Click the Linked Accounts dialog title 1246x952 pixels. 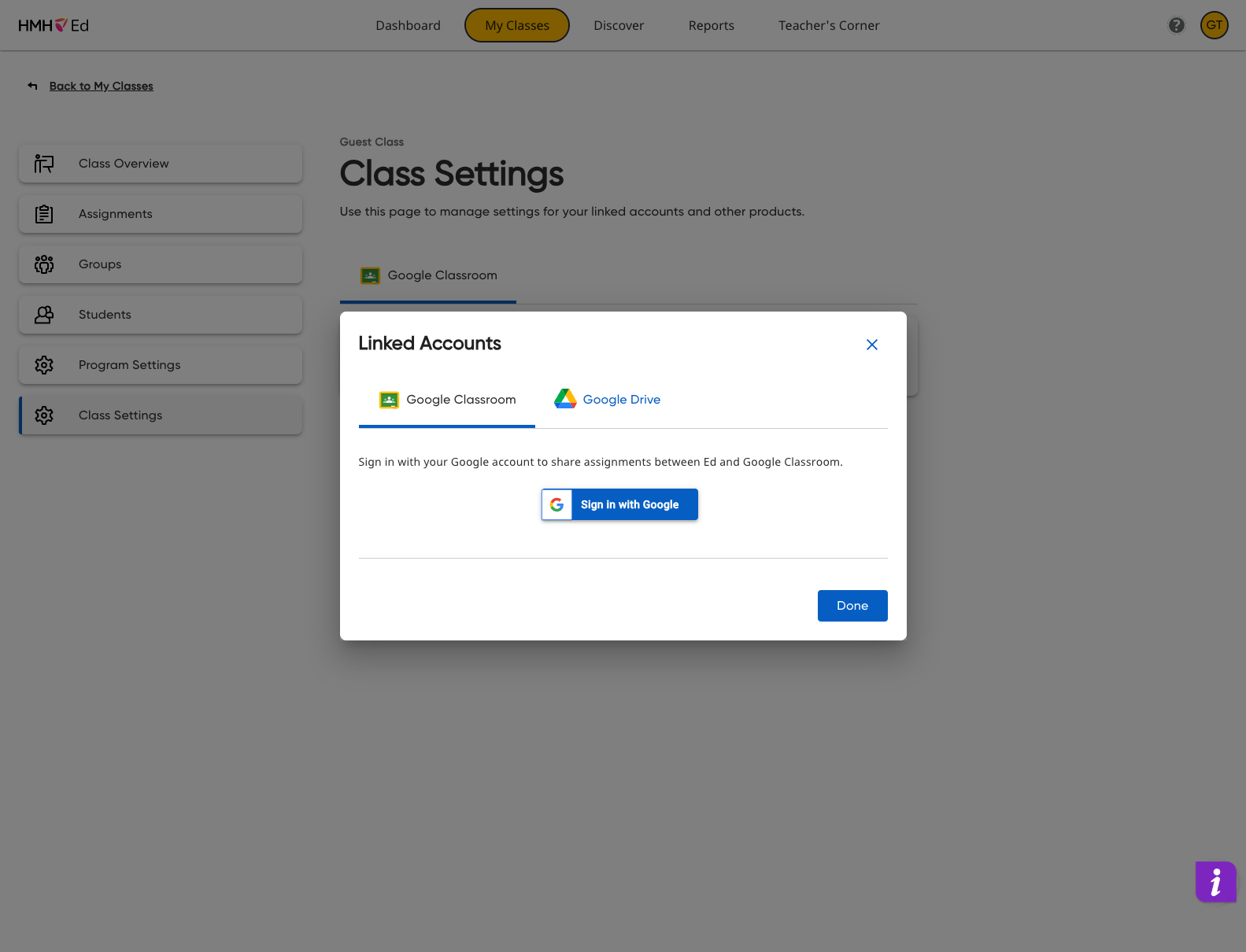coord(430,343)
